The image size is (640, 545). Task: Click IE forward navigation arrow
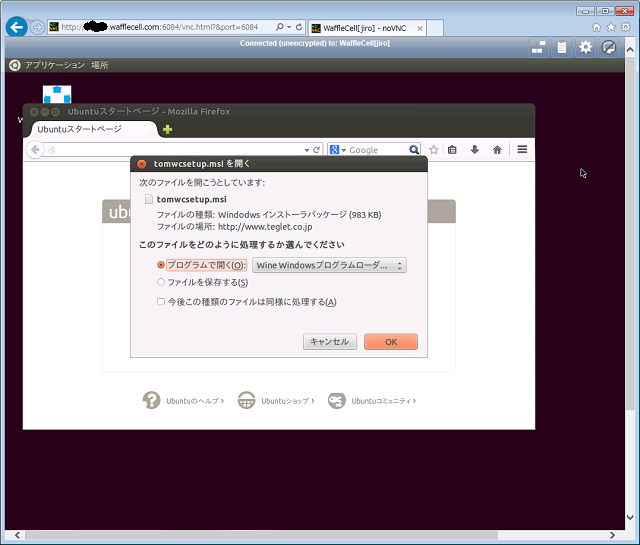click(x=37, y=27)
